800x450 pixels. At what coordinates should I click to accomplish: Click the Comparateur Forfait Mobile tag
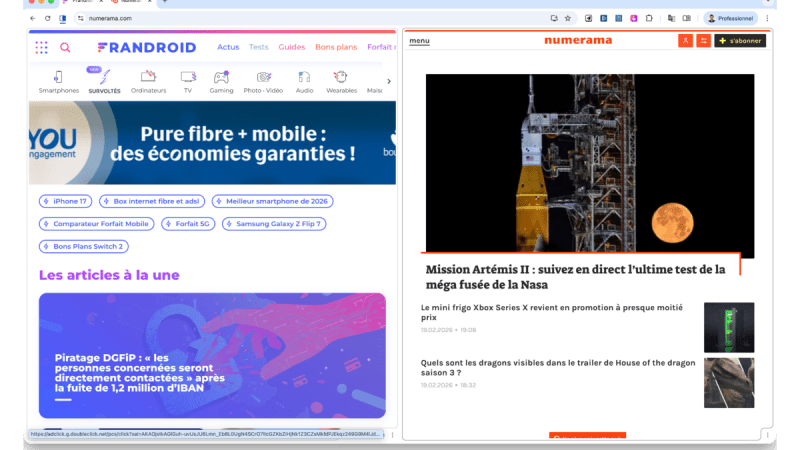coord(96,223)
